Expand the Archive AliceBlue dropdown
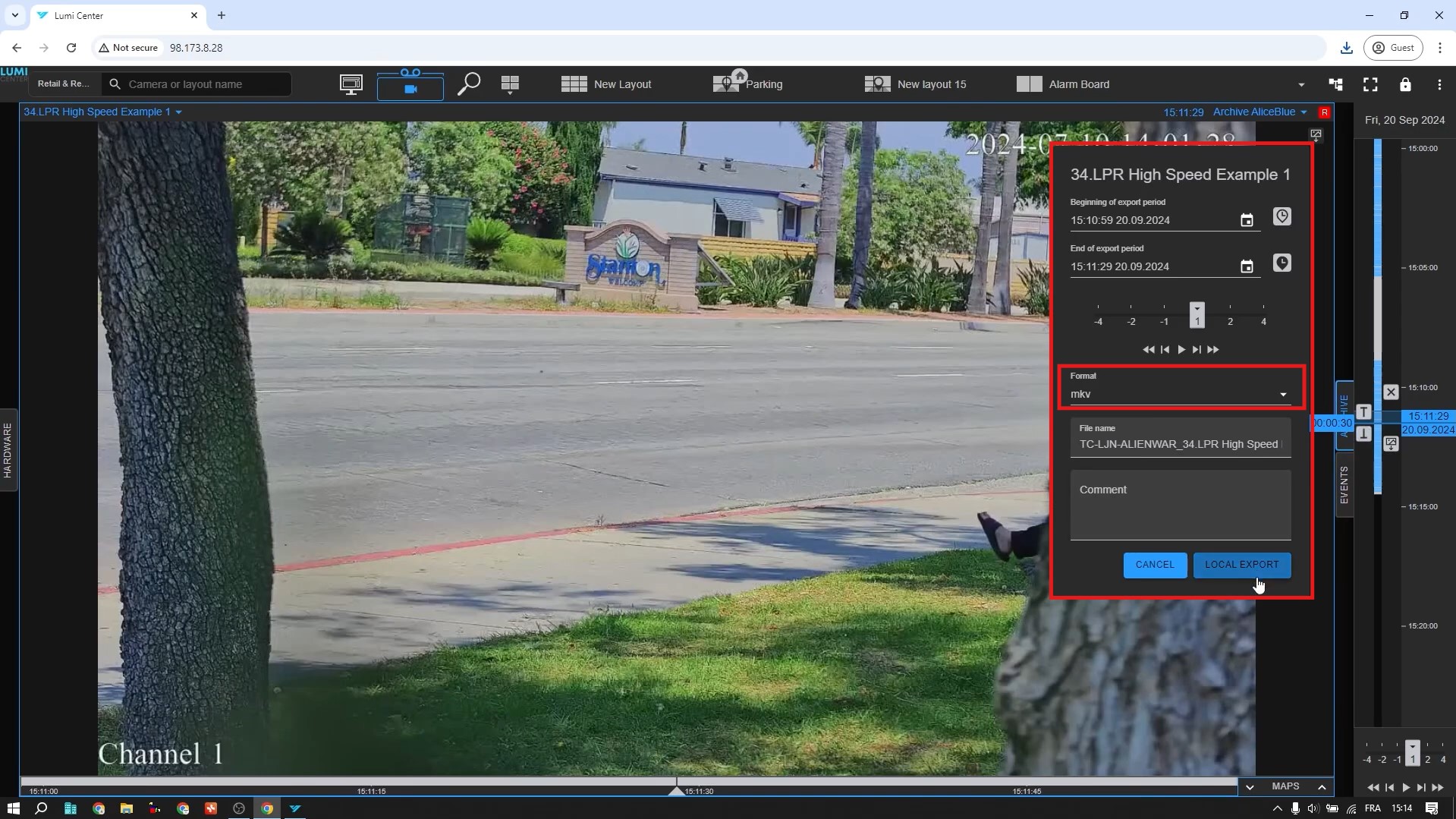The height and width of the screenshot is (819, 1456). pos(1259,112)
